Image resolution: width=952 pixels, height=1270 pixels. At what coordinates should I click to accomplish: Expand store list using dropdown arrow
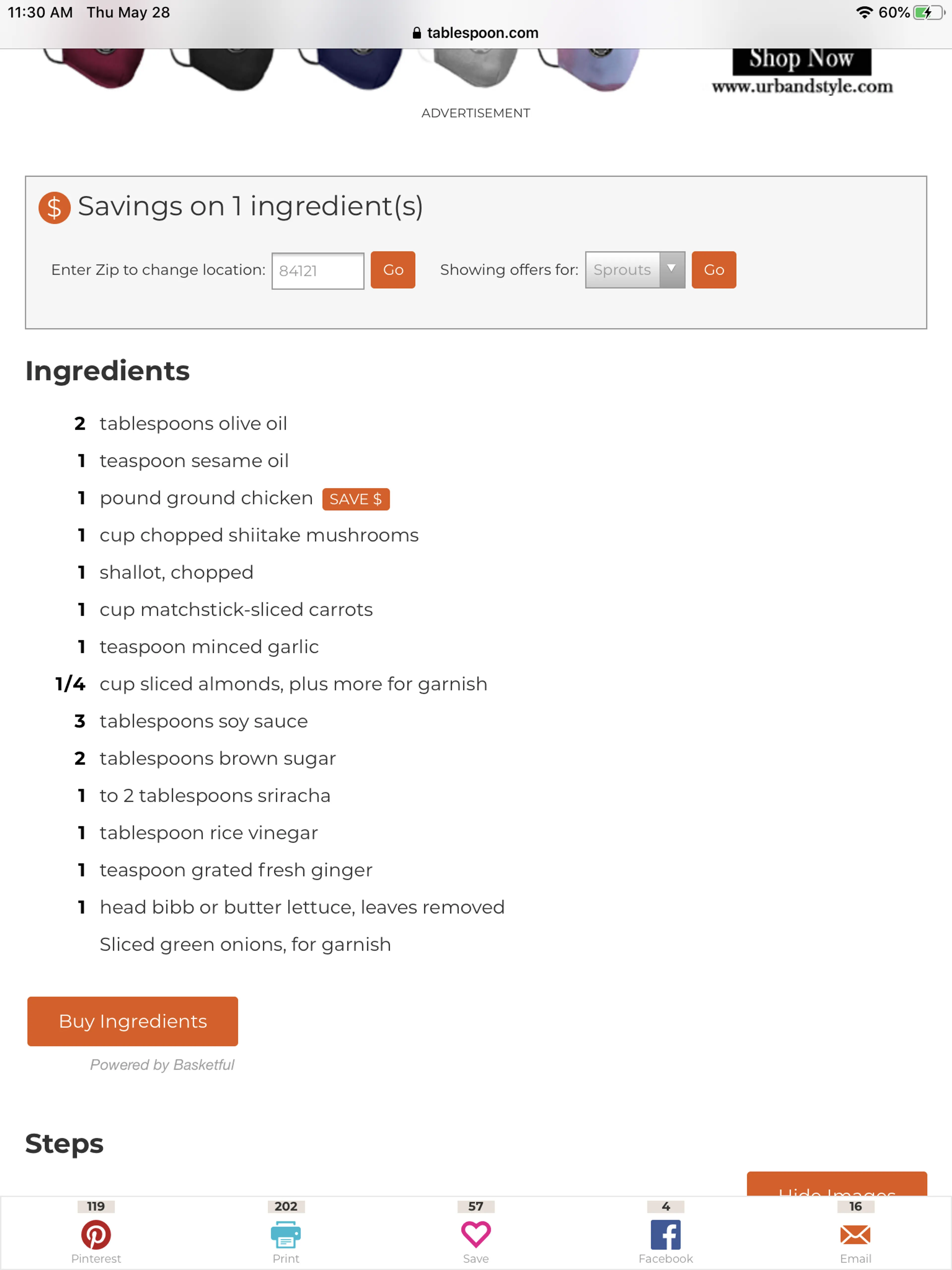pyautogui.click(x=672, y=269)
